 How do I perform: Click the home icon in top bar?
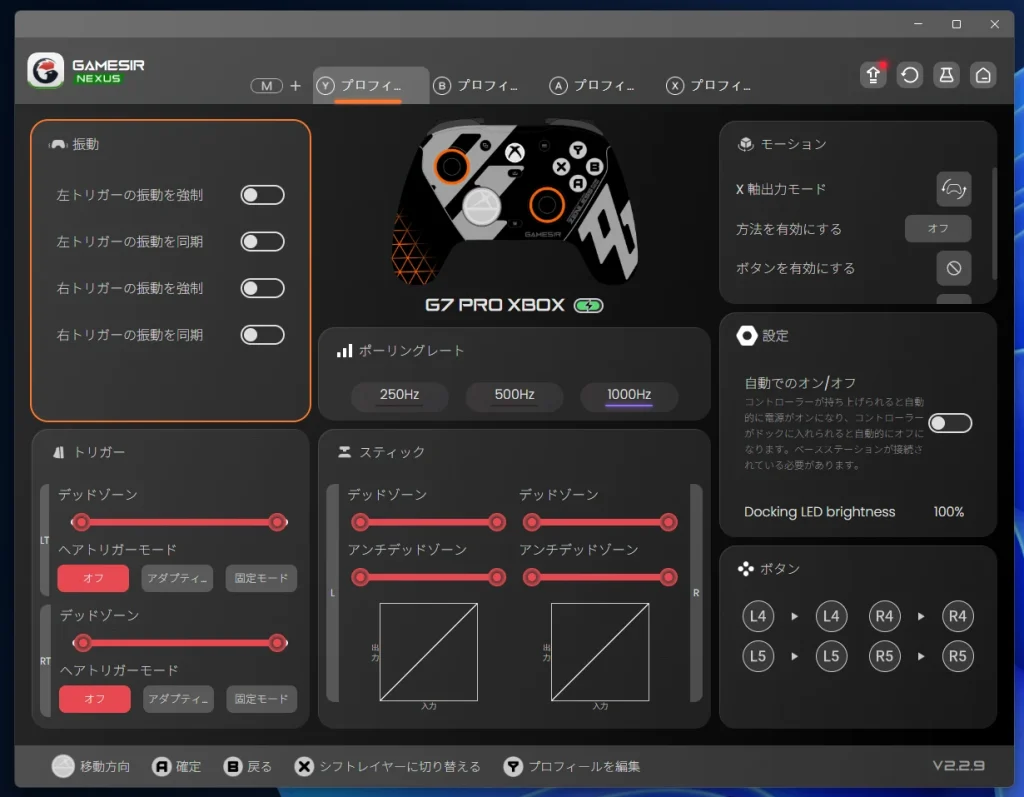click(x=983, y=75)
